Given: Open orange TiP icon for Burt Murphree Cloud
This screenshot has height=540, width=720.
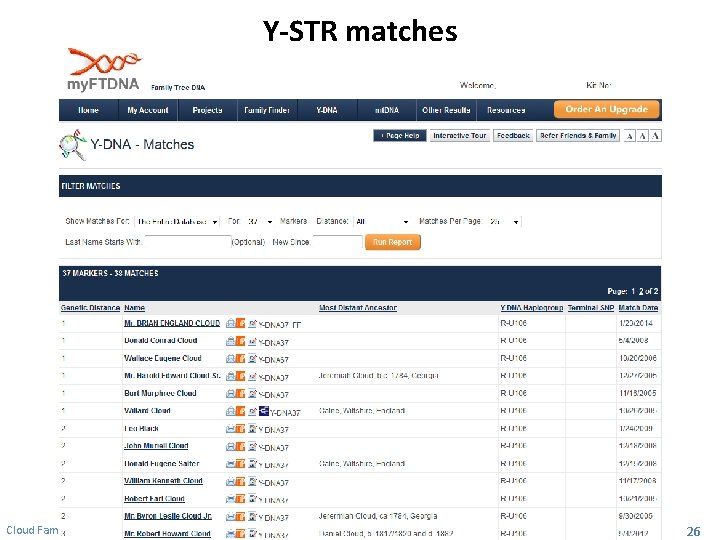Looking at the screenshot, I should (240, 394).
